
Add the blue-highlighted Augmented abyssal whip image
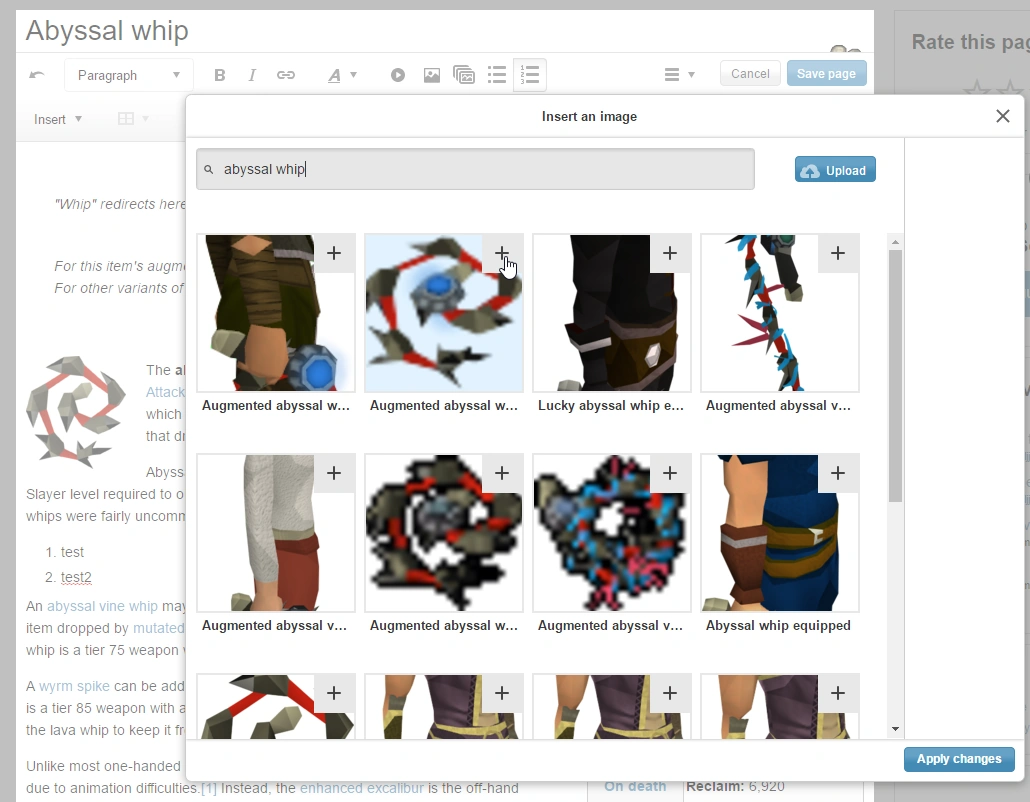point(502,253)
